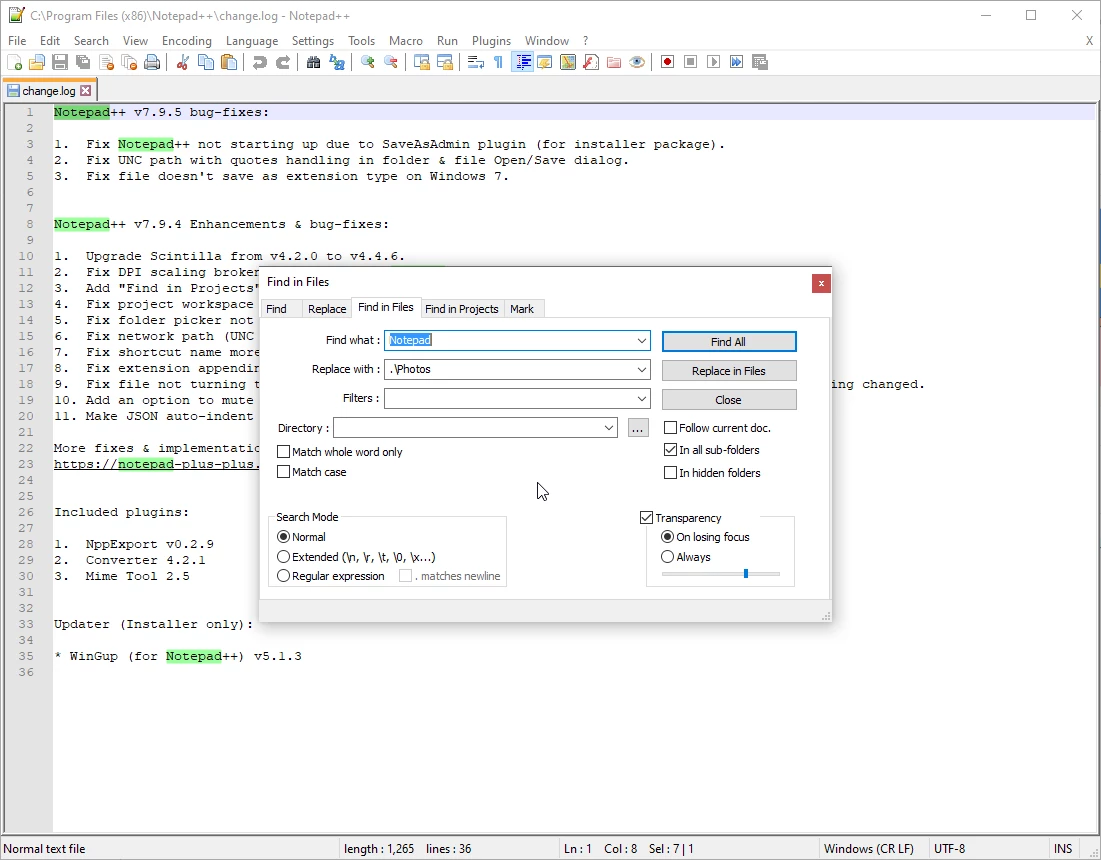This screenshot has height=860, width=1101.
Task: Click the dialog Close button
Action: pyautogui.click(x=729, y=399)
